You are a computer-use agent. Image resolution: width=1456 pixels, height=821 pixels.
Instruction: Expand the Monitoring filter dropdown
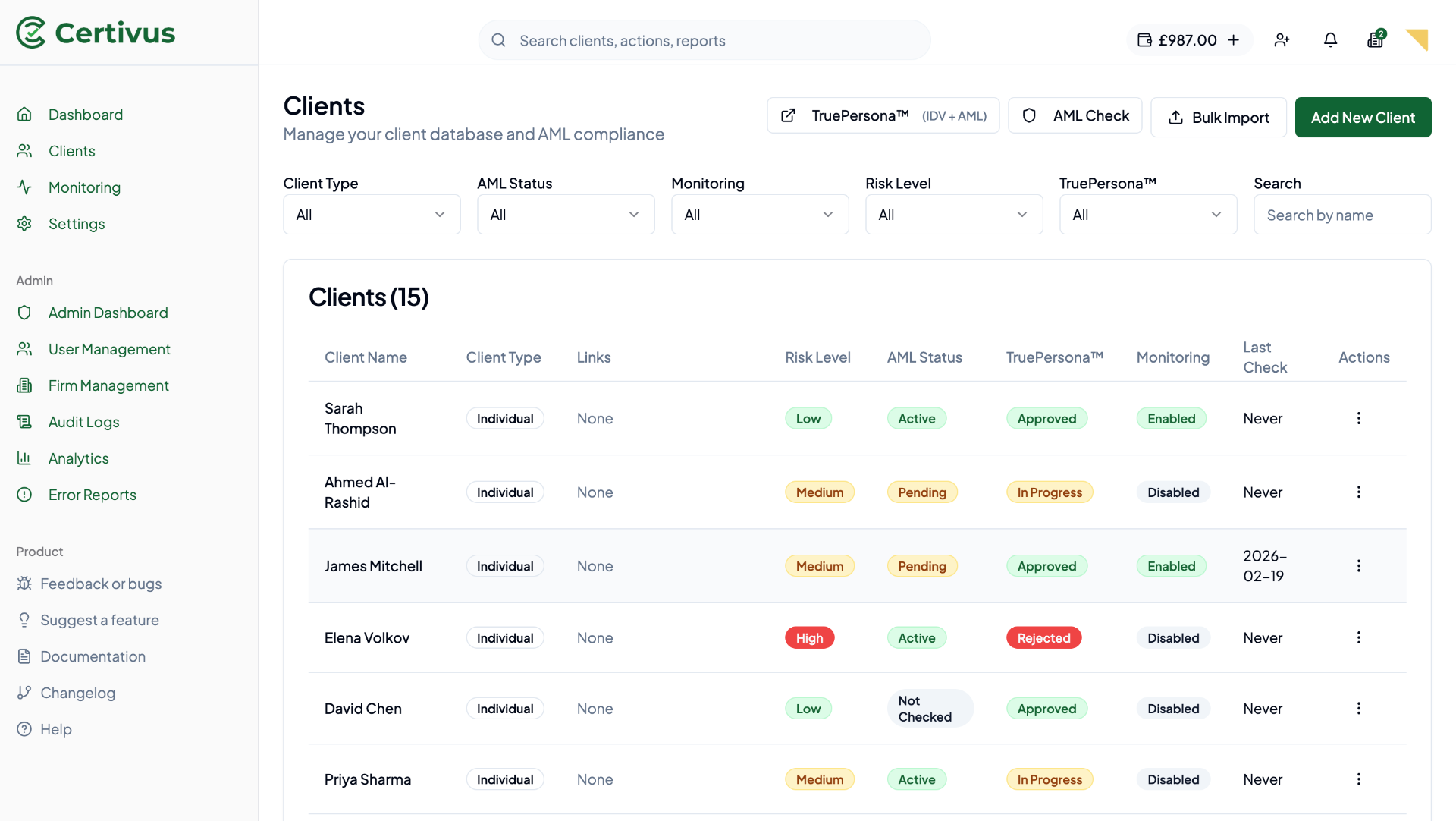760,215
